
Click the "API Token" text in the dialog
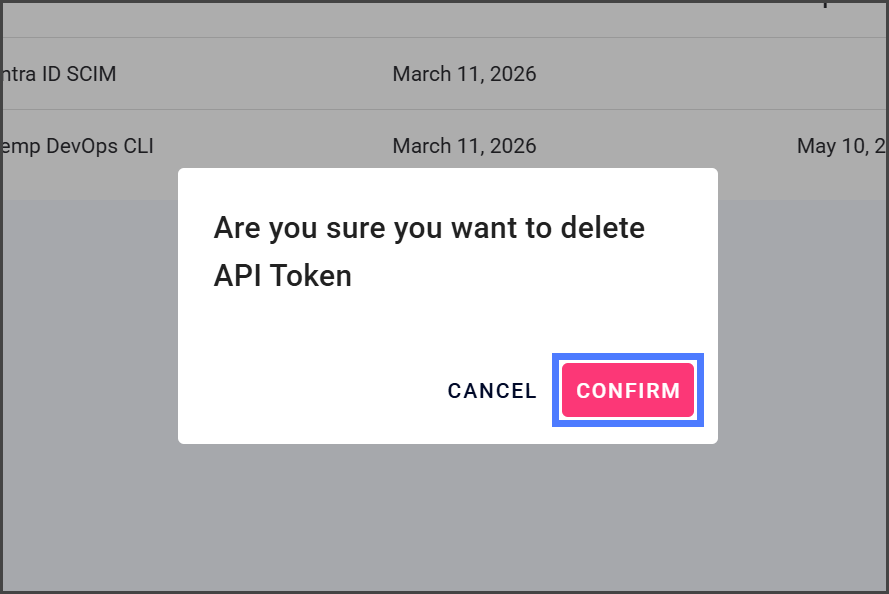point(283,276)
